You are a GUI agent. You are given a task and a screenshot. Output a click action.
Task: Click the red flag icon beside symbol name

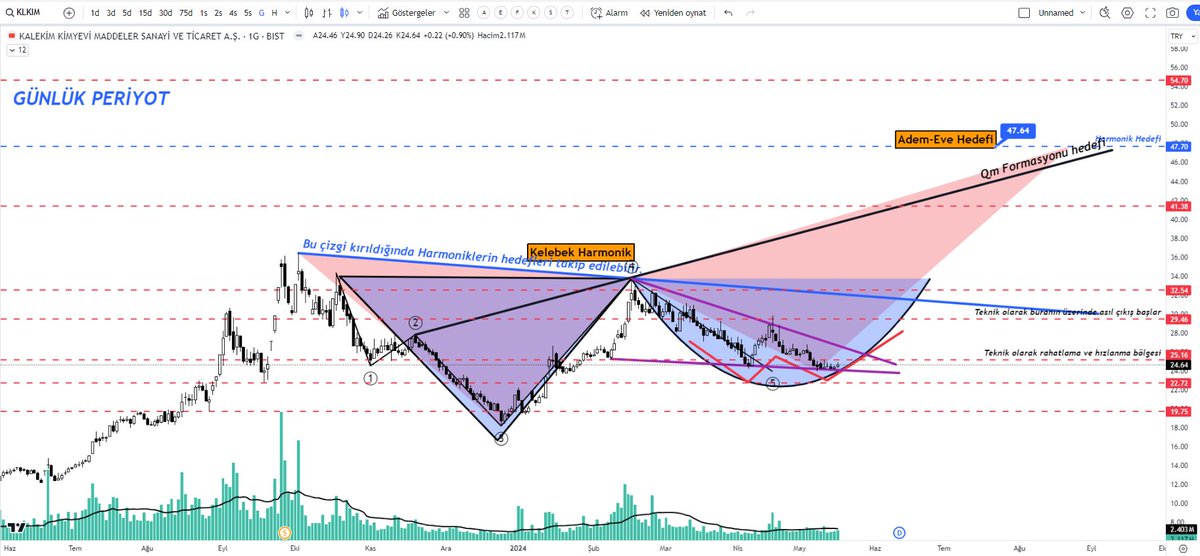(x=12, y=36)
